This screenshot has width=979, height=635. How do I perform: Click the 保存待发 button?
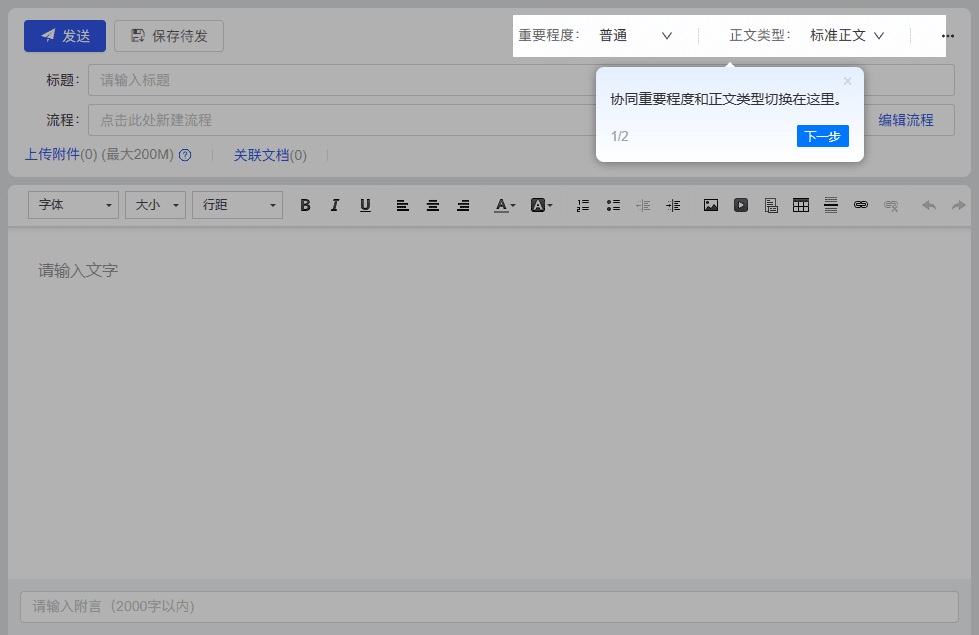coord(169,36)
